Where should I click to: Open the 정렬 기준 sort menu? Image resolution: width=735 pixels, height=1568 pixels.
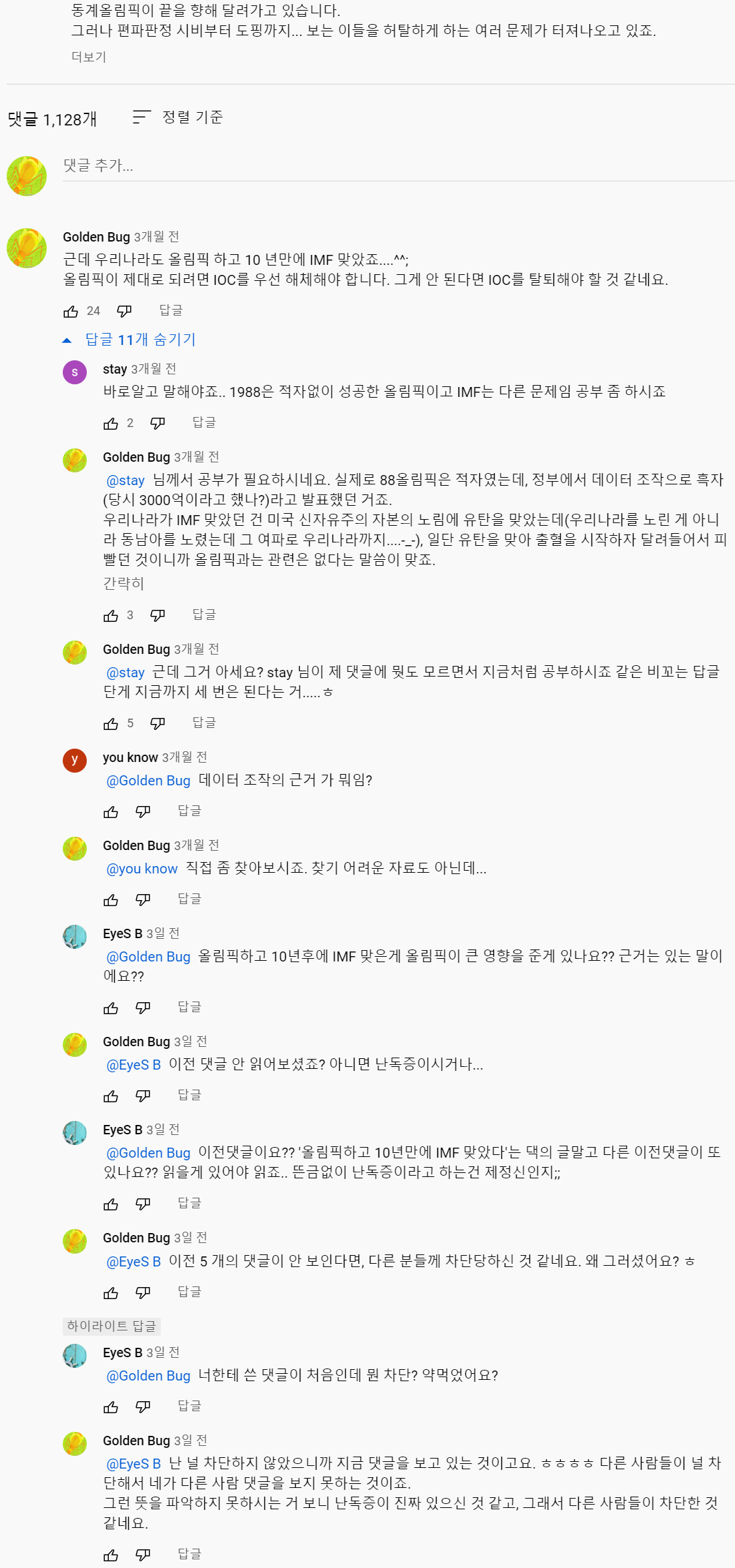[178, 118]
